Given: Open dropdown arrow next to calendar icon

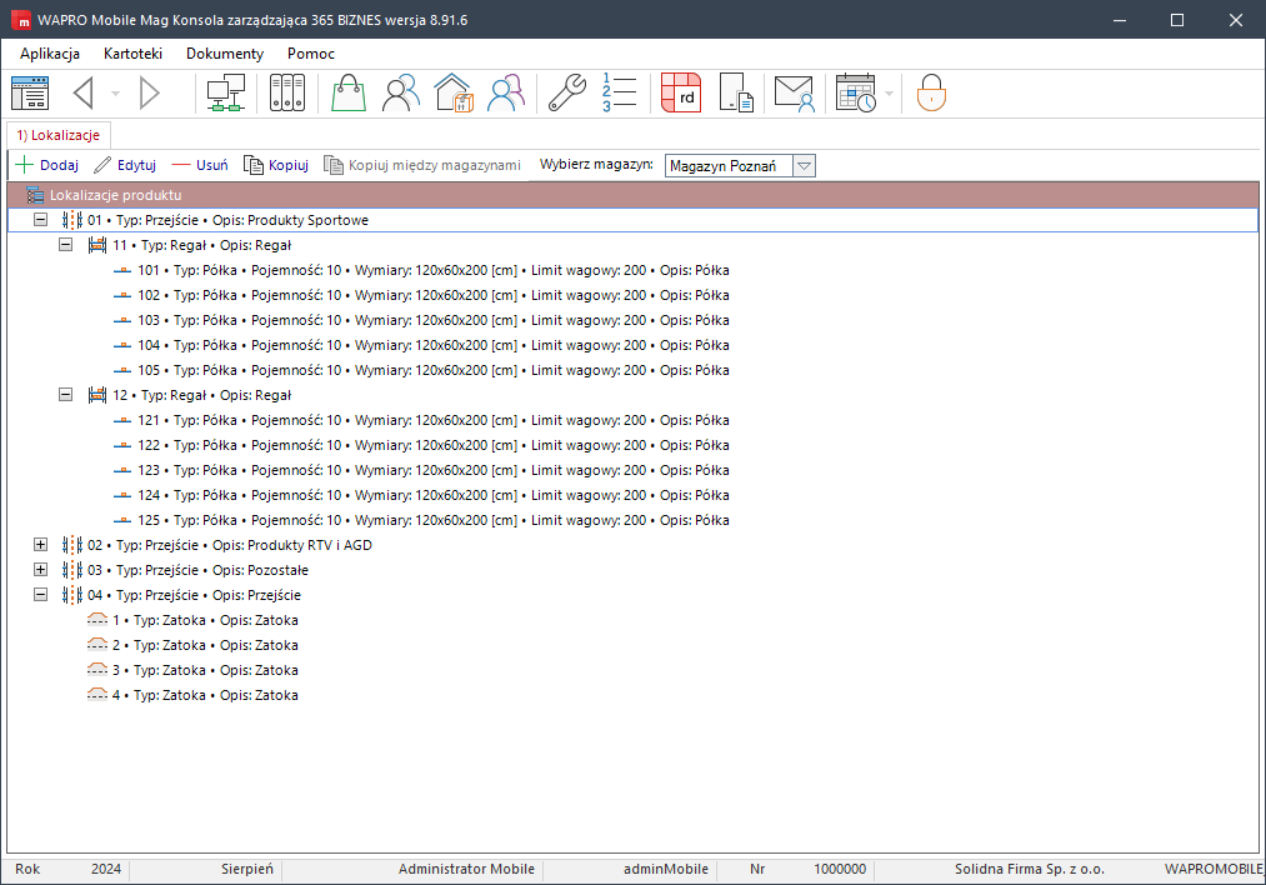Looking at the screenshot, I should tap(889, 94).
